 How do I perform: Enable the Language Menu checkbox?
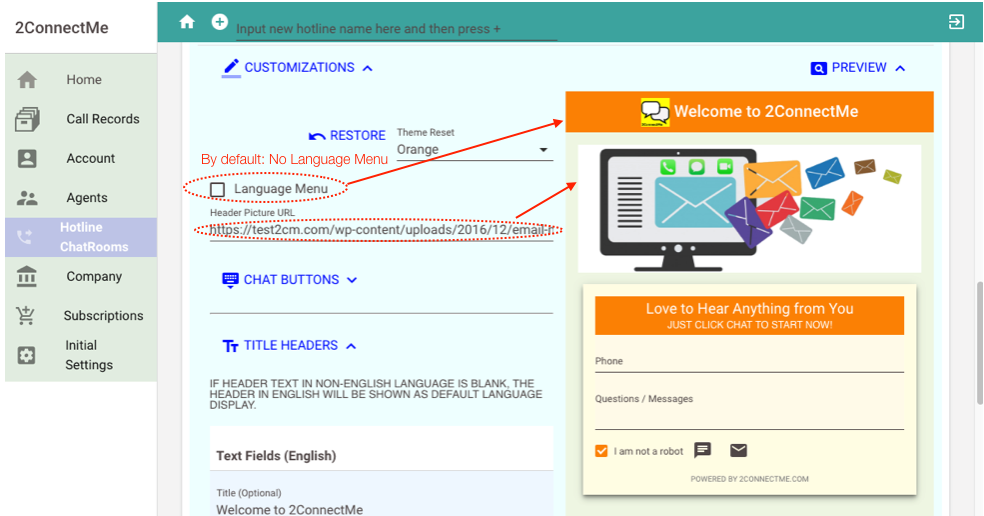218,190
